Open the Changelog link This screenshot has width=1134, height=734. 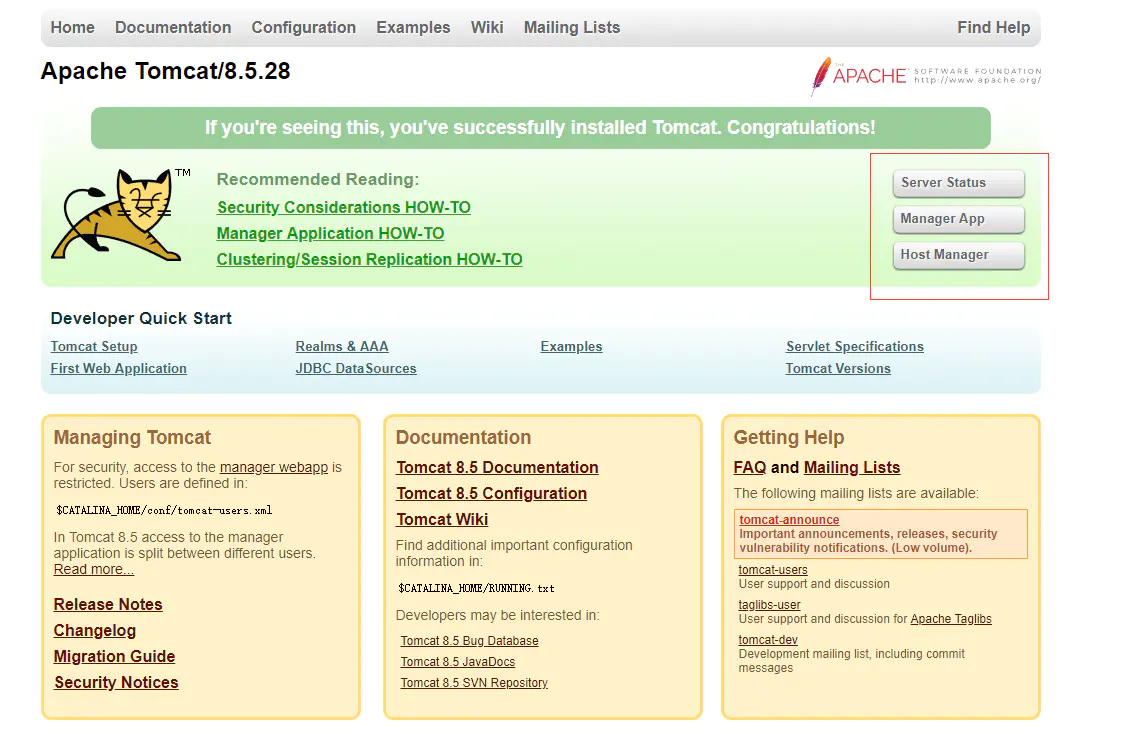(95, 631)
